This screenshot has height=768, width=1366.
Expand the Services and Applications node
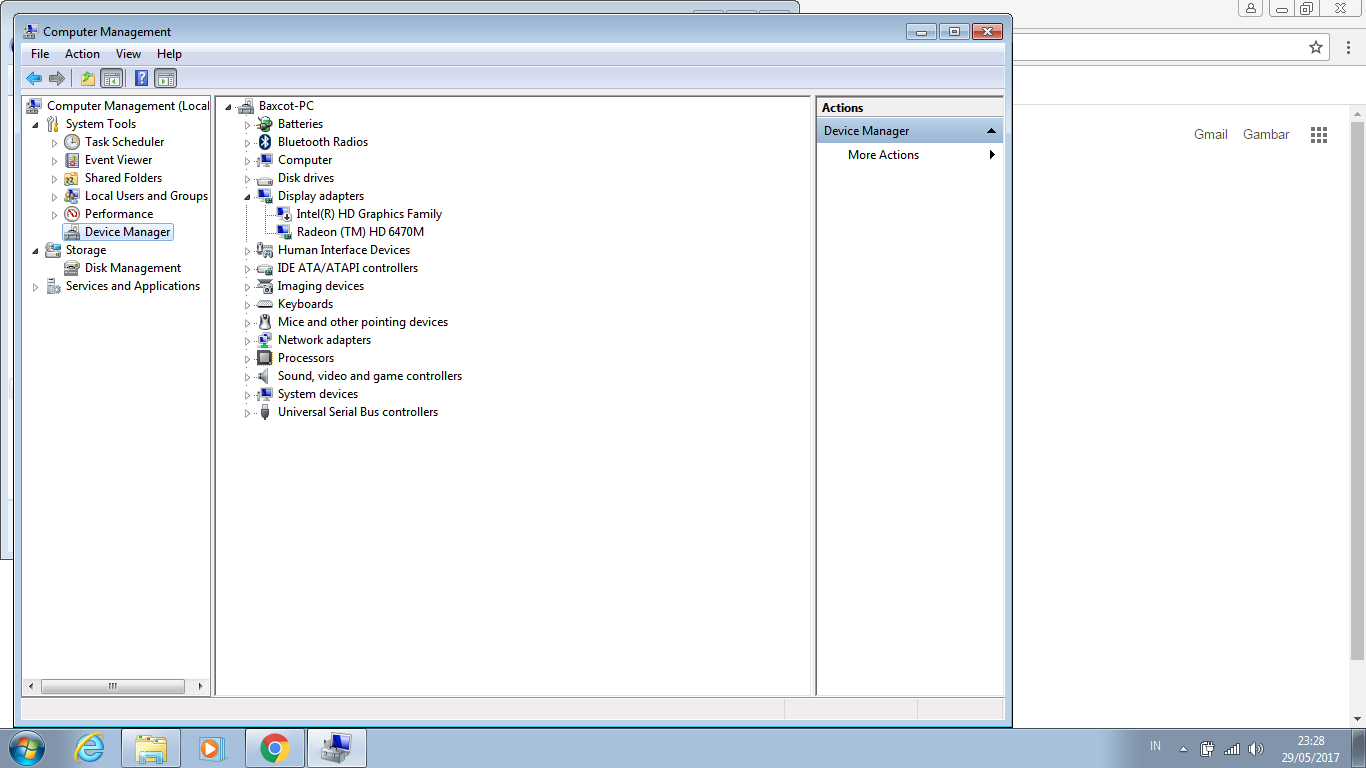[x=36, y=286]
